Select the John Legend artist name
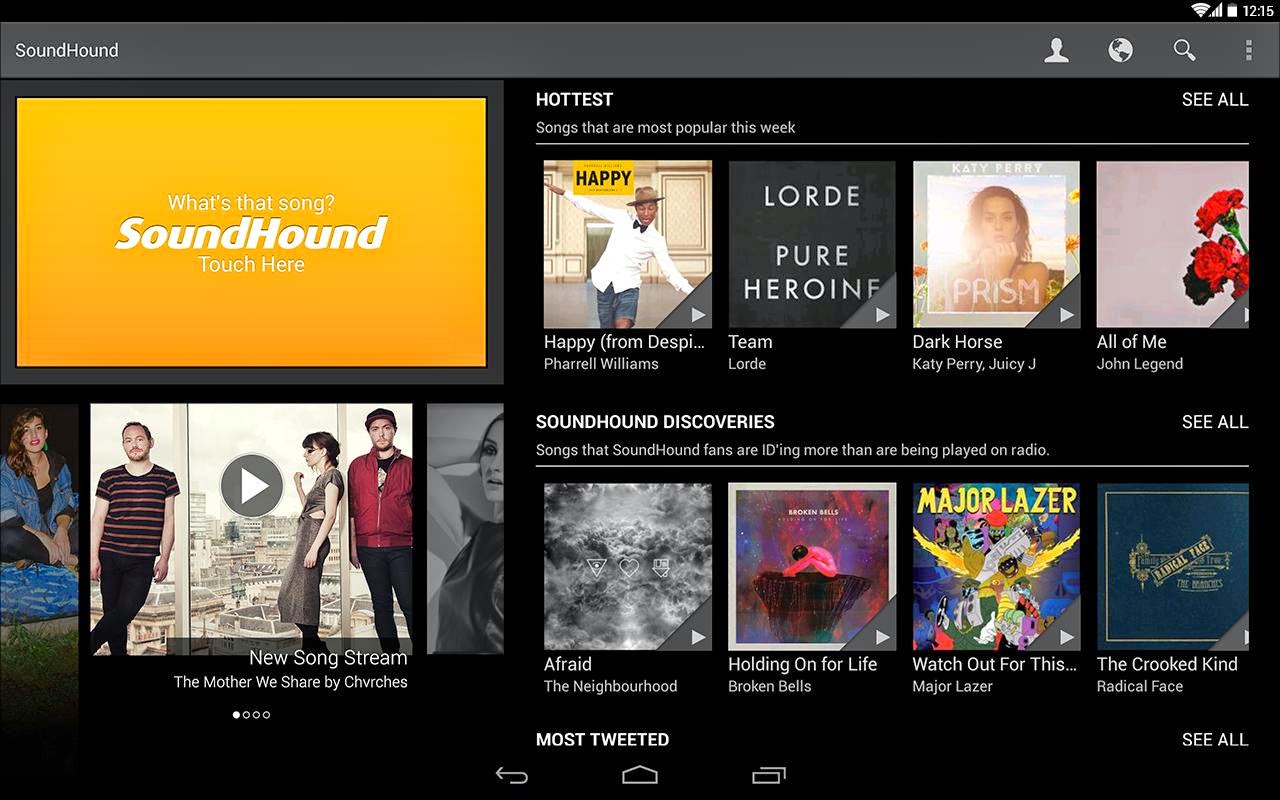1280x800 pixels. tap(1139, 364)
